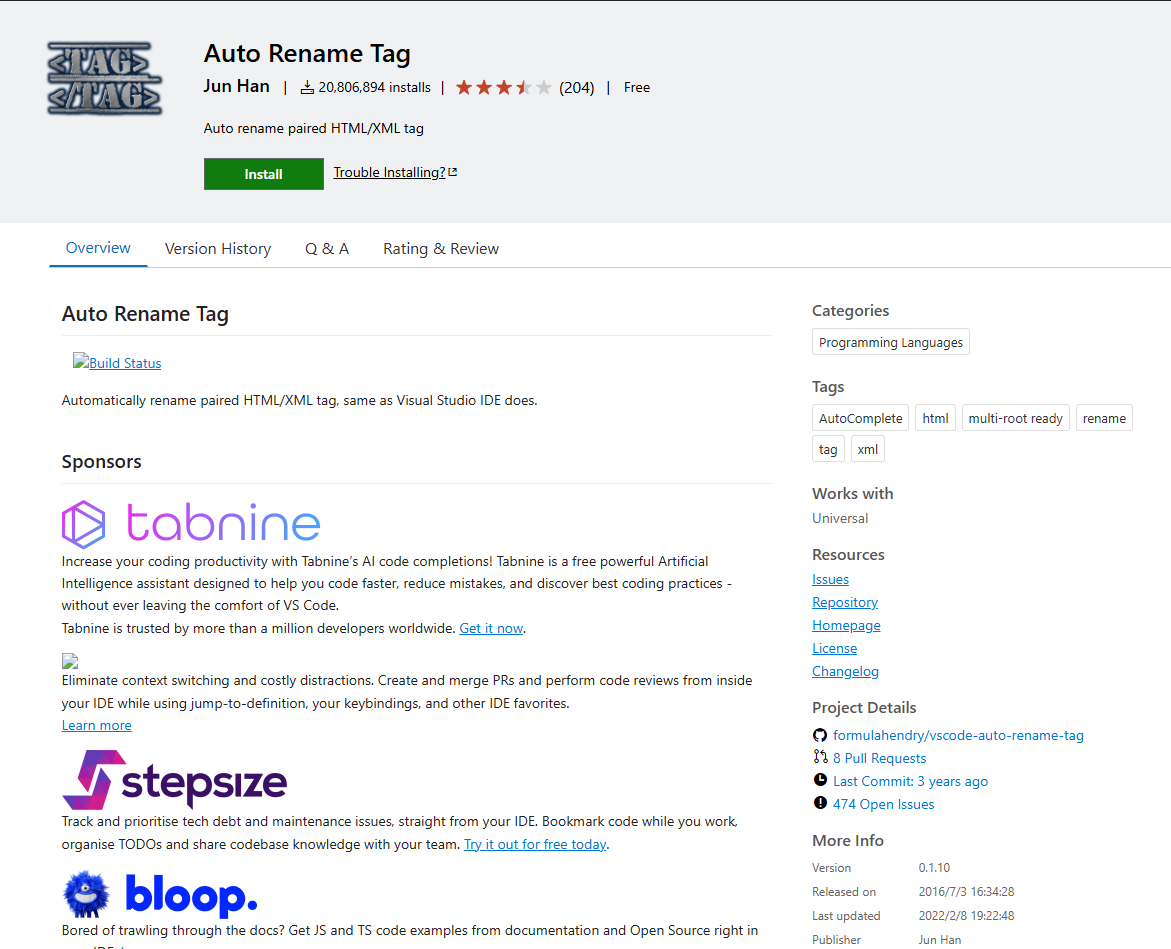Switch to the Overview tab

(98, 248)
